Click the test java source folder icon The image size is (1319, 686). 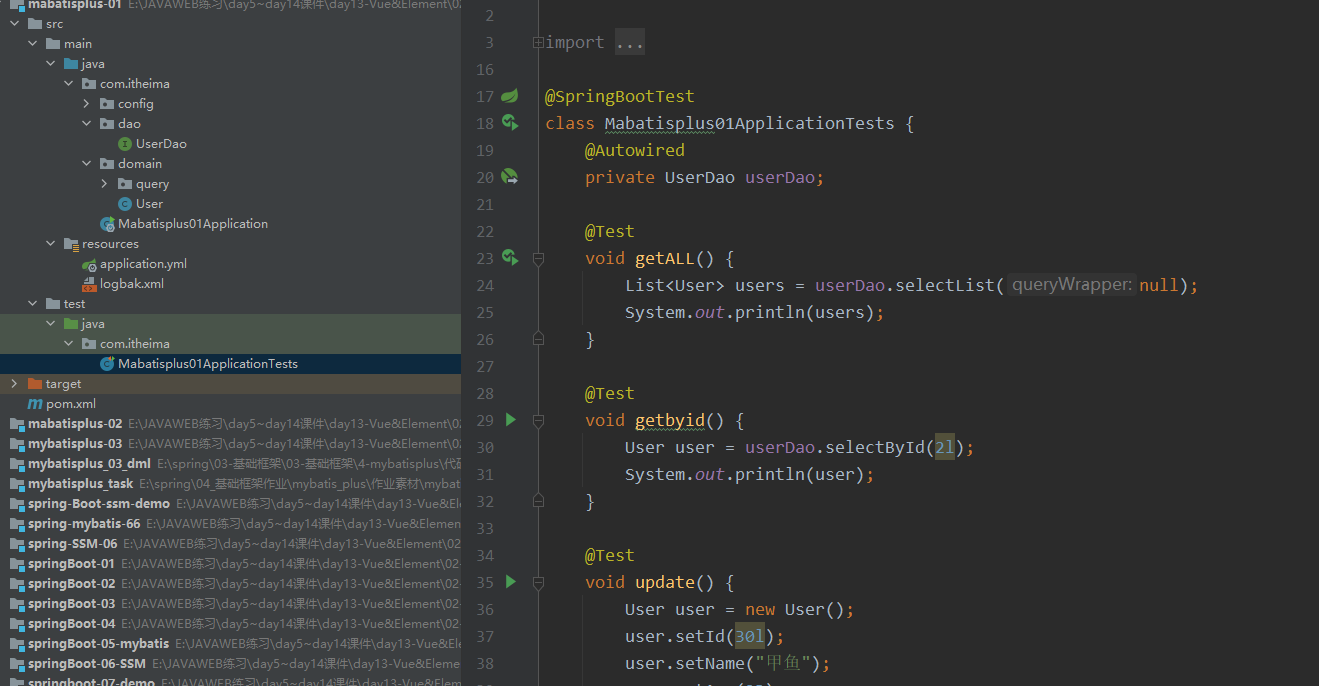71,324
